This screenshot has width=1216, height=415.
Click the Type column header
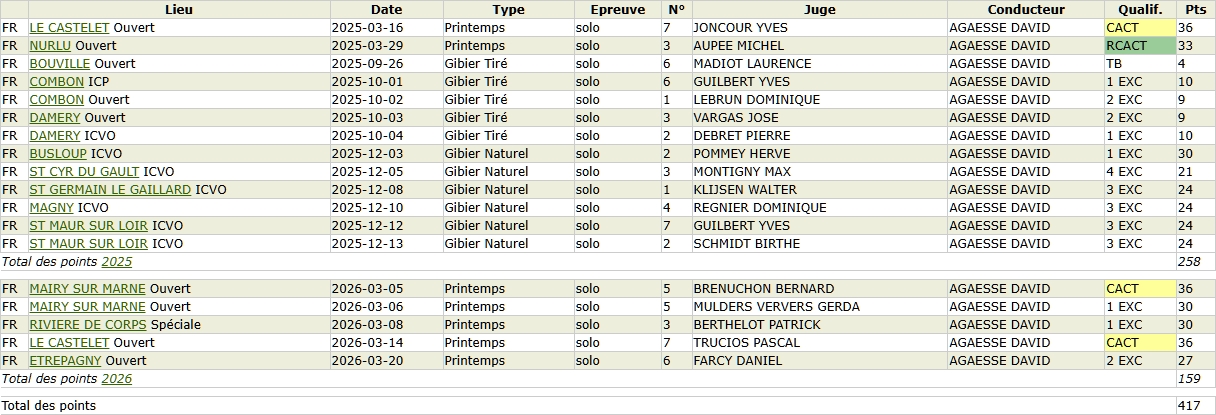(508, 9)
